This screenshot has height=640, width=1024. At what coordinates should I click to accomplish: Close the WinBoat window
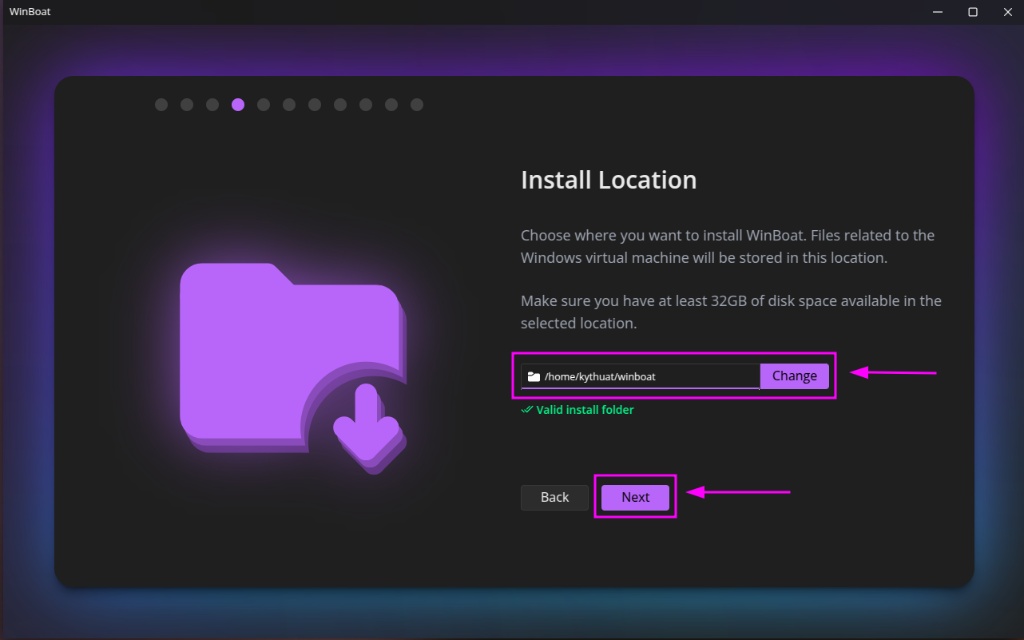[1007, 12]
